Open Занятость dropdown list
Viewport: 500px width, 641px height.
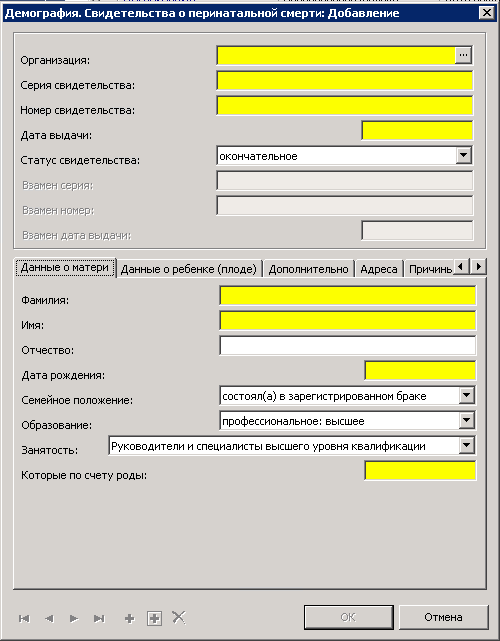[x=466, y=446]
